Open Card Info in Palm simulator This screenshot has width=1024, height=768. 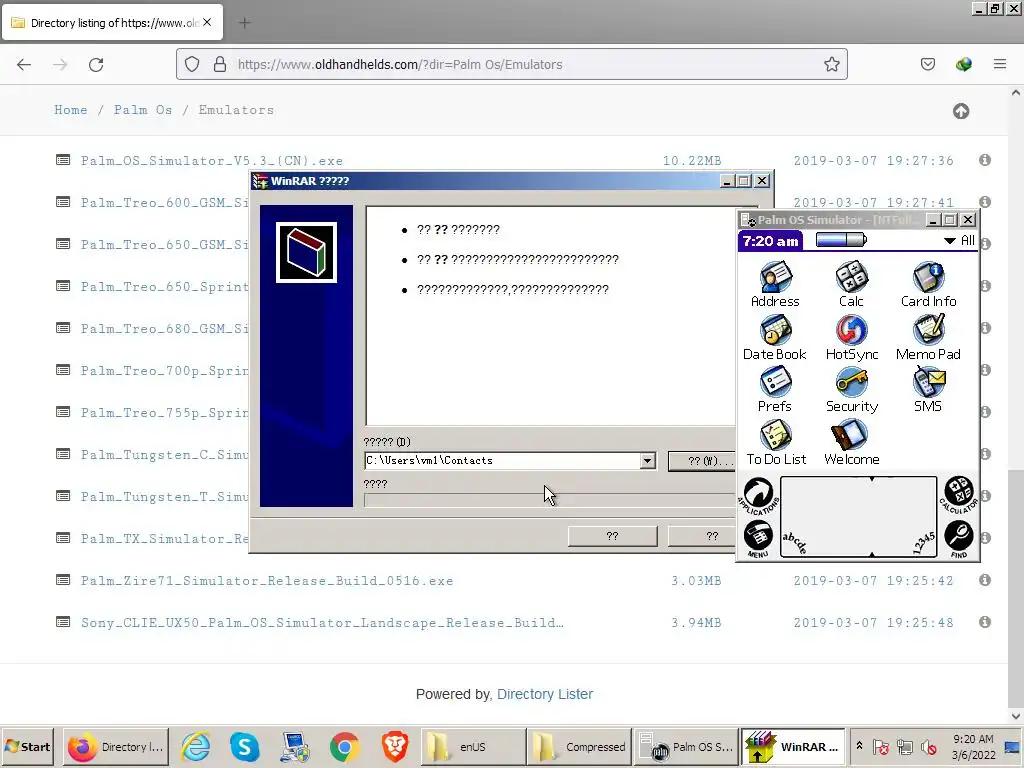928,284
